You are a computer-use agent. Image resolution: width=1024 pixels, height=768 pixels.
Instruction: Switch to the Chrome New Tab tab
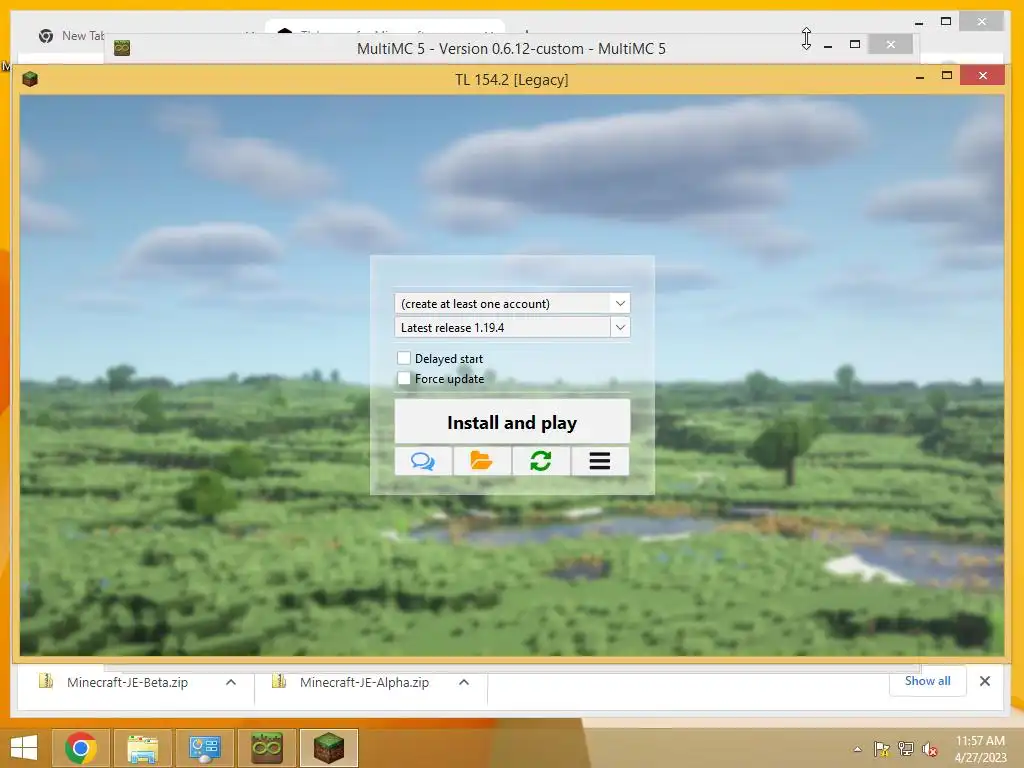[x=71, y=36]
